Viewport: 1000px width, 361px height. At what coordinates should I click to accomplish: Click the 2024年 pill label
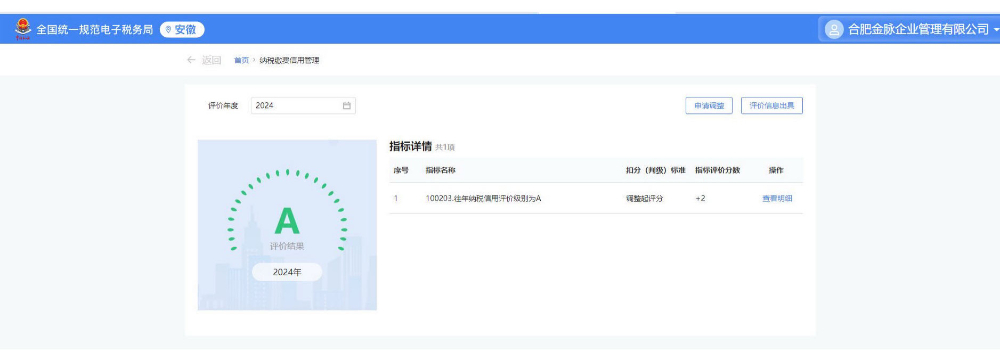pyautogui.click(x=287, y=272)
